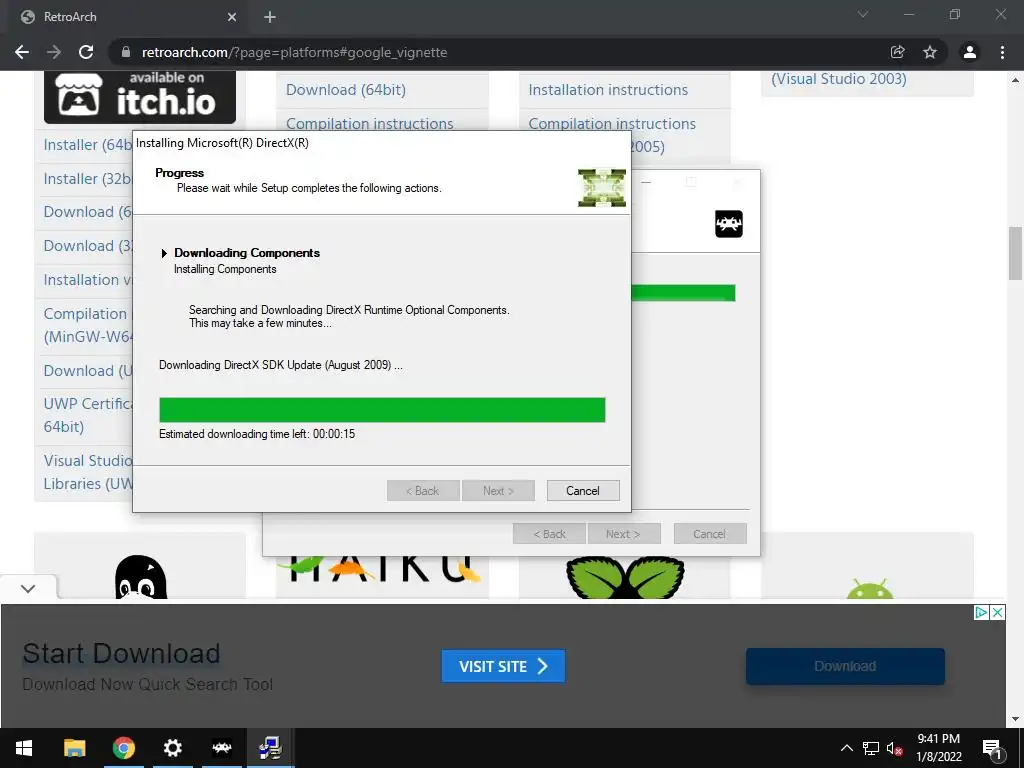Click the RetroArch invader logo in setup window

pos(729,224)
